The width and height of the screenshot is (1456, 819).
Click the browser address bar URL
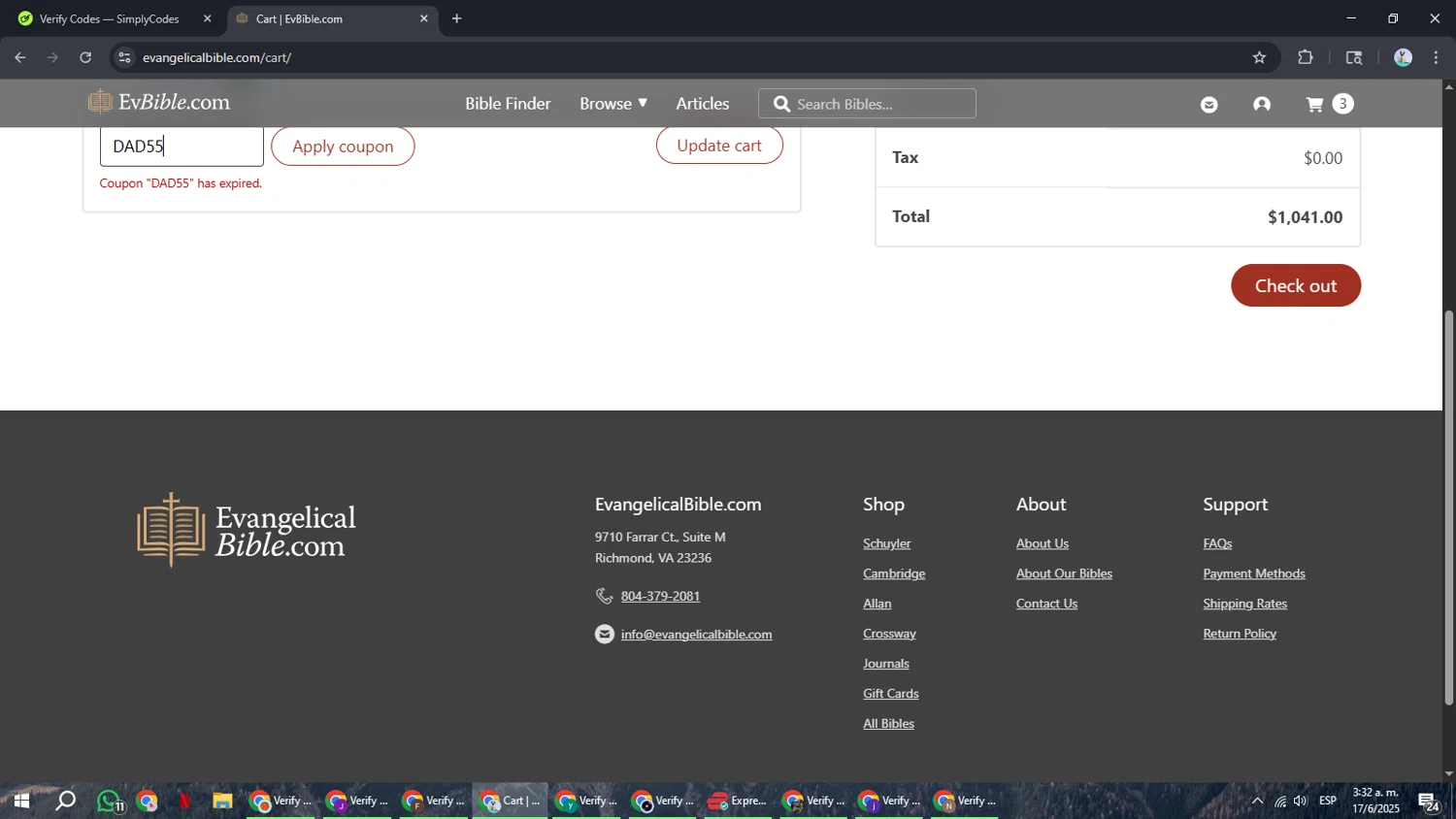coord(216,57)
